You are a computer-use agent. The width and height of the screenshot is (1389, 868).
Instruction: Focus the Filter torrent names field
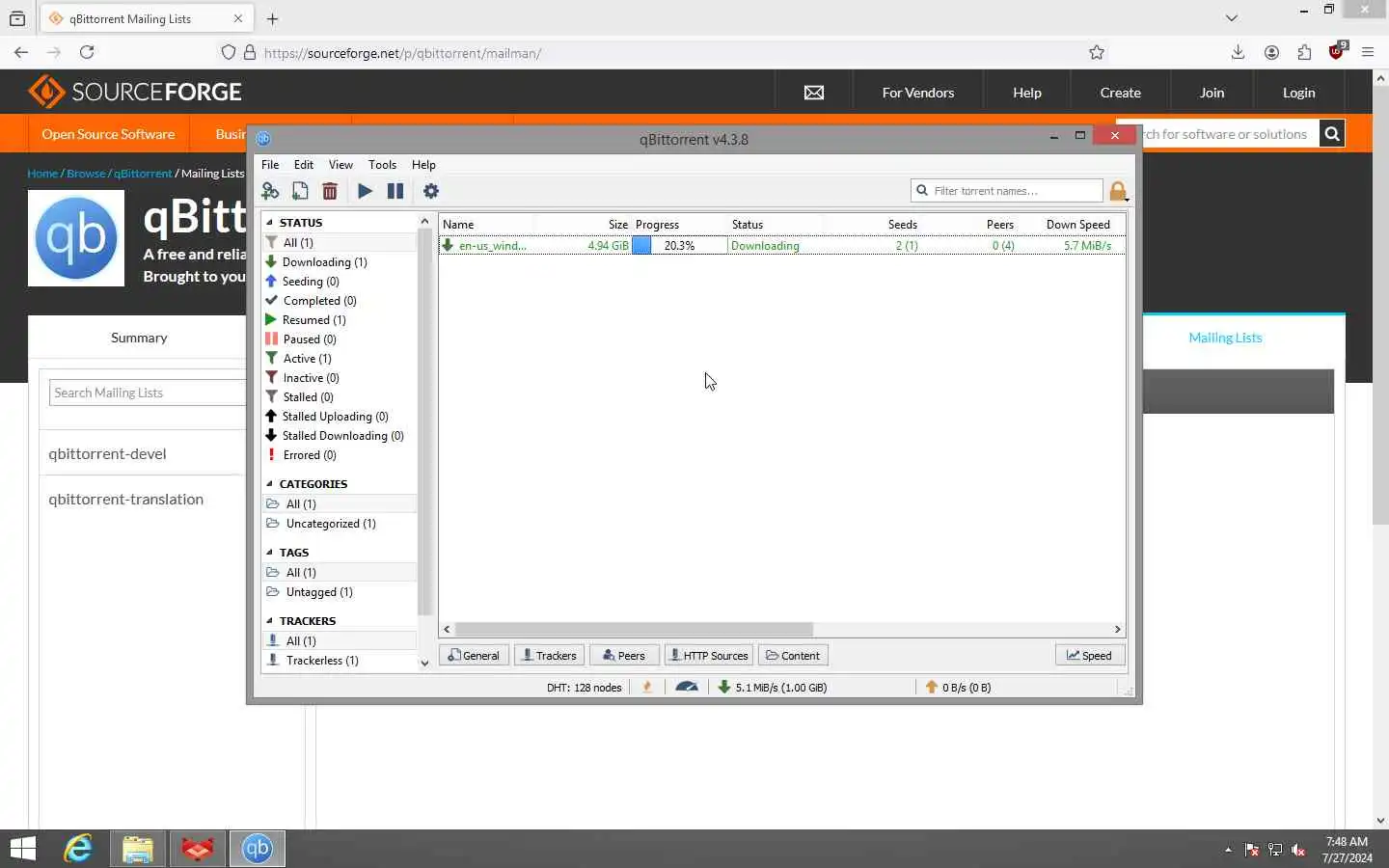pyautogui.click(x=1007, y=190)
